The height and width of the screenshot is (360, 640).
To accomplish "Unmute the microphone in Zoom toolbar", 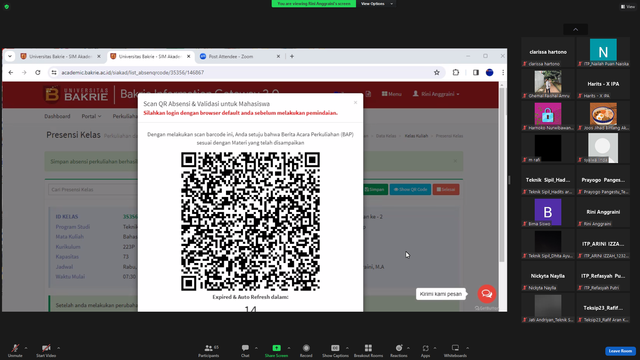I will (x=15, y=350).
